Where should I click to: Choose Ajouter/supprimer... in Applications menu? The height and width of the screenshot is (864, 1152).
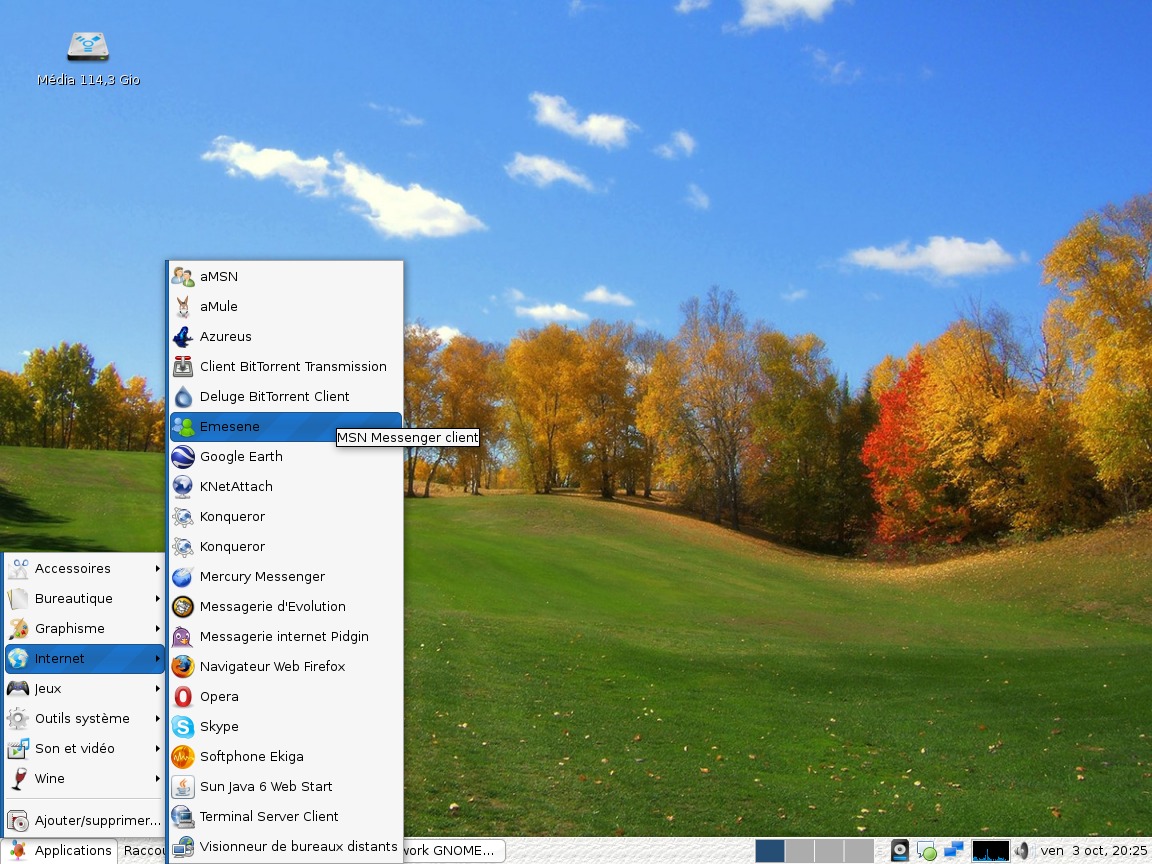(84, 821)
